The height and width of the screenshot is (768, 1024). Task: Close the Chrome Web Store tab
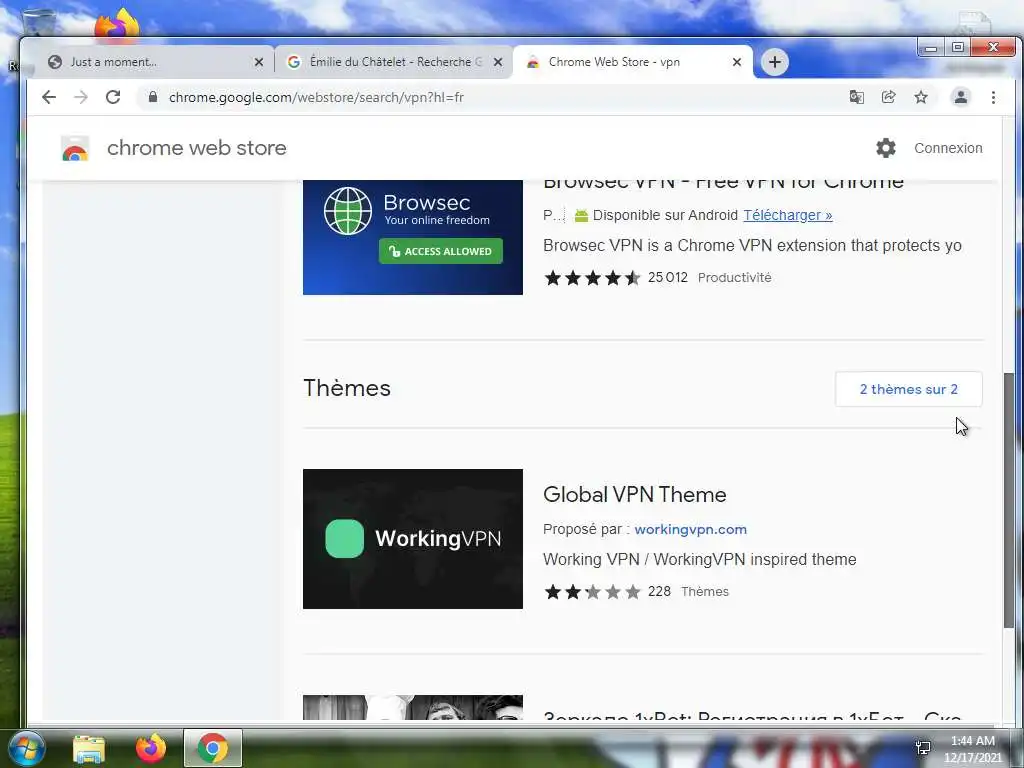(x=737, y=62)
